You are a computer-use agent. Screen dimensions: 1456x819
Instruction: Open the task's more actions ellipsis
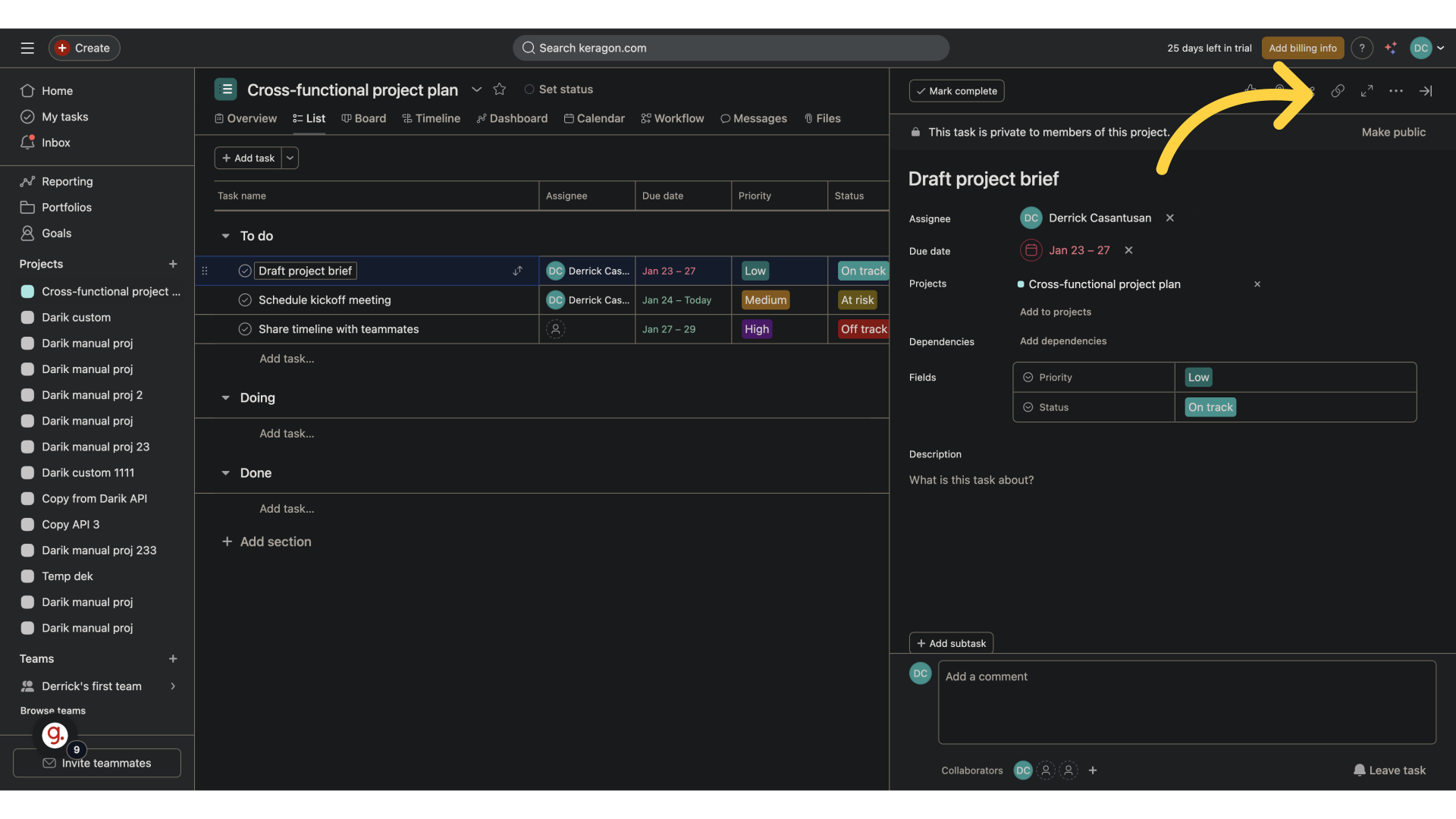1396,91
